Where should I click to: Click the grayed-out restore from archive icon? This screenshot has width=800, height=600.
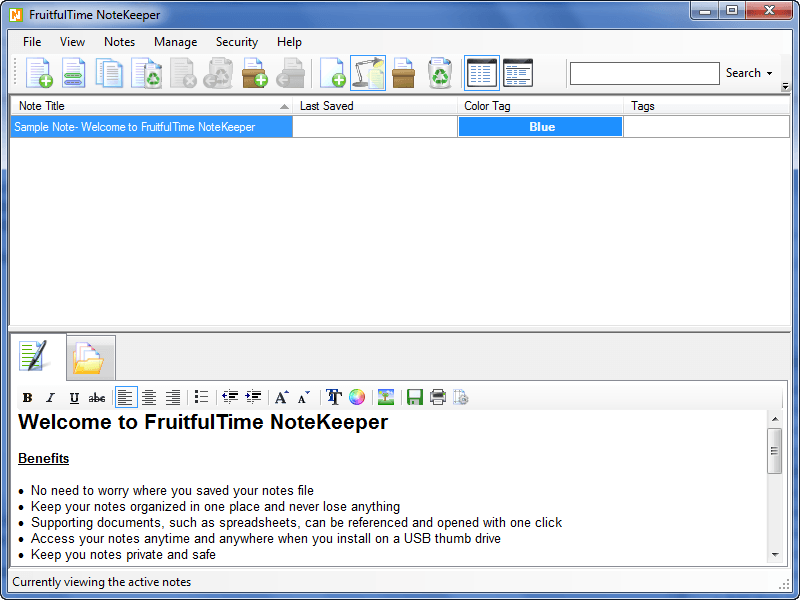290,73
